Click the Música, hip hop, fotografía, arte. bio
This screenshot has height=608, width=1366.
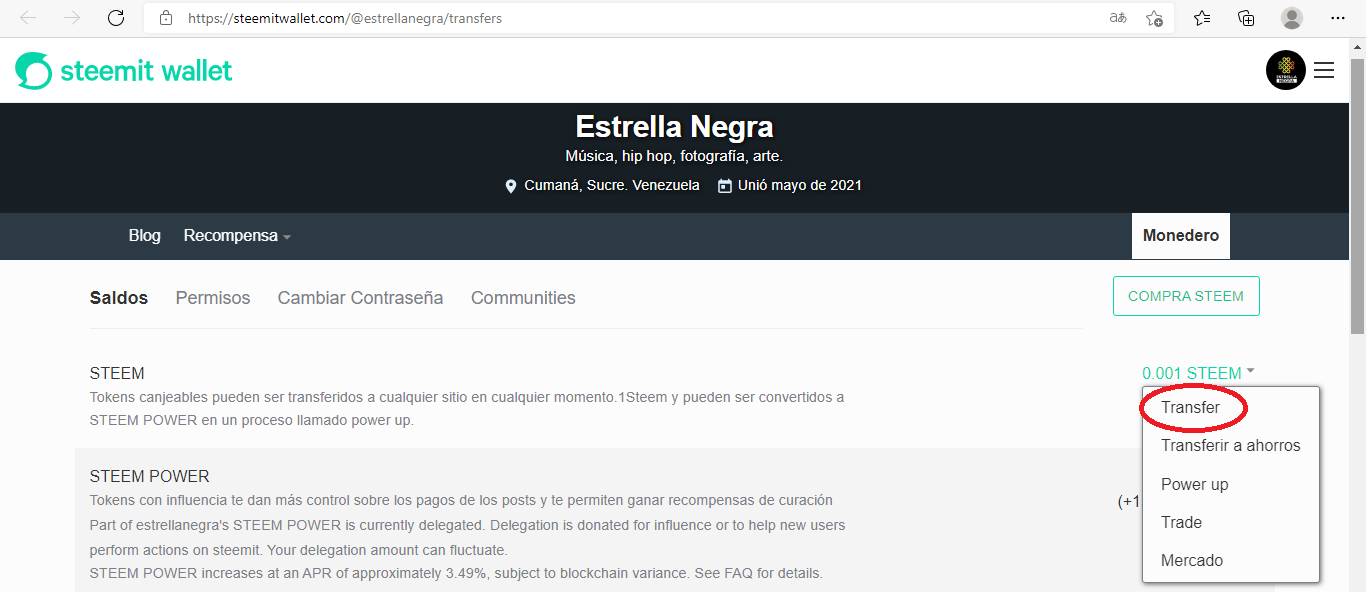click(x=674, y=156)
